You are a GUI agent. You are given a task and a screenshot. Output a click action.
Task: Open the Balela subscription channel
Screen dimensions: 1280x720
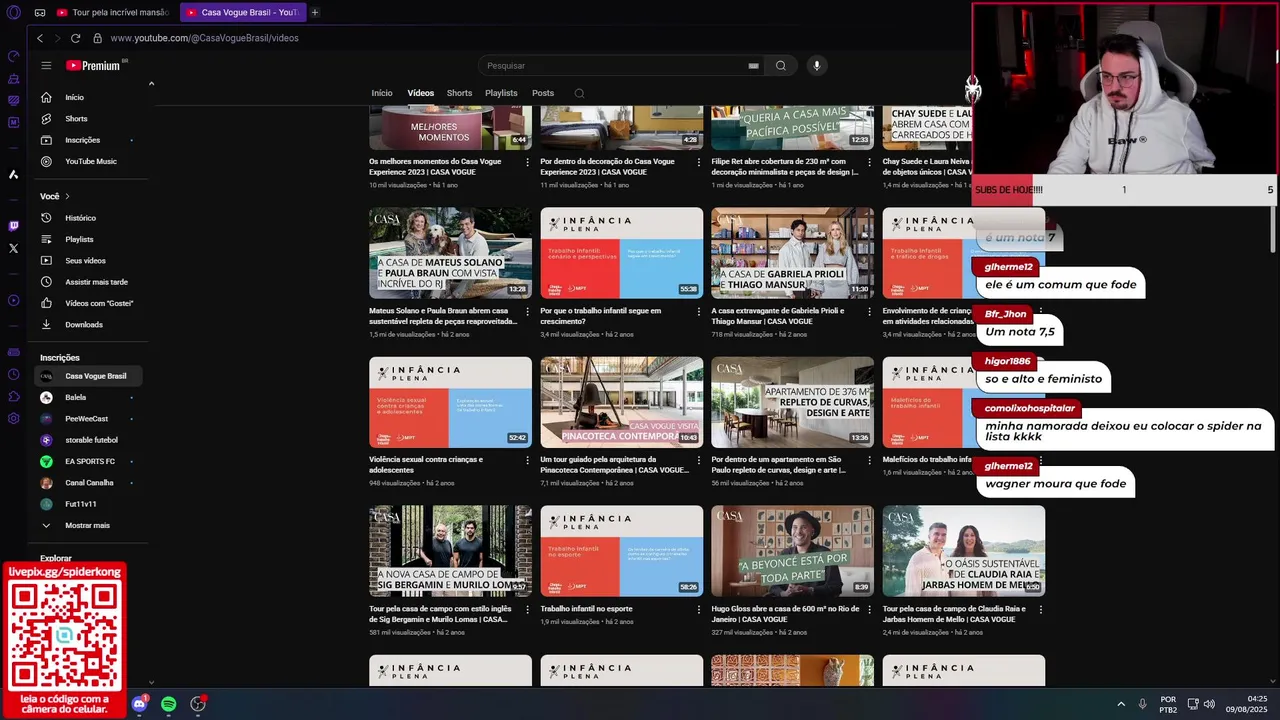click(88, 397)
